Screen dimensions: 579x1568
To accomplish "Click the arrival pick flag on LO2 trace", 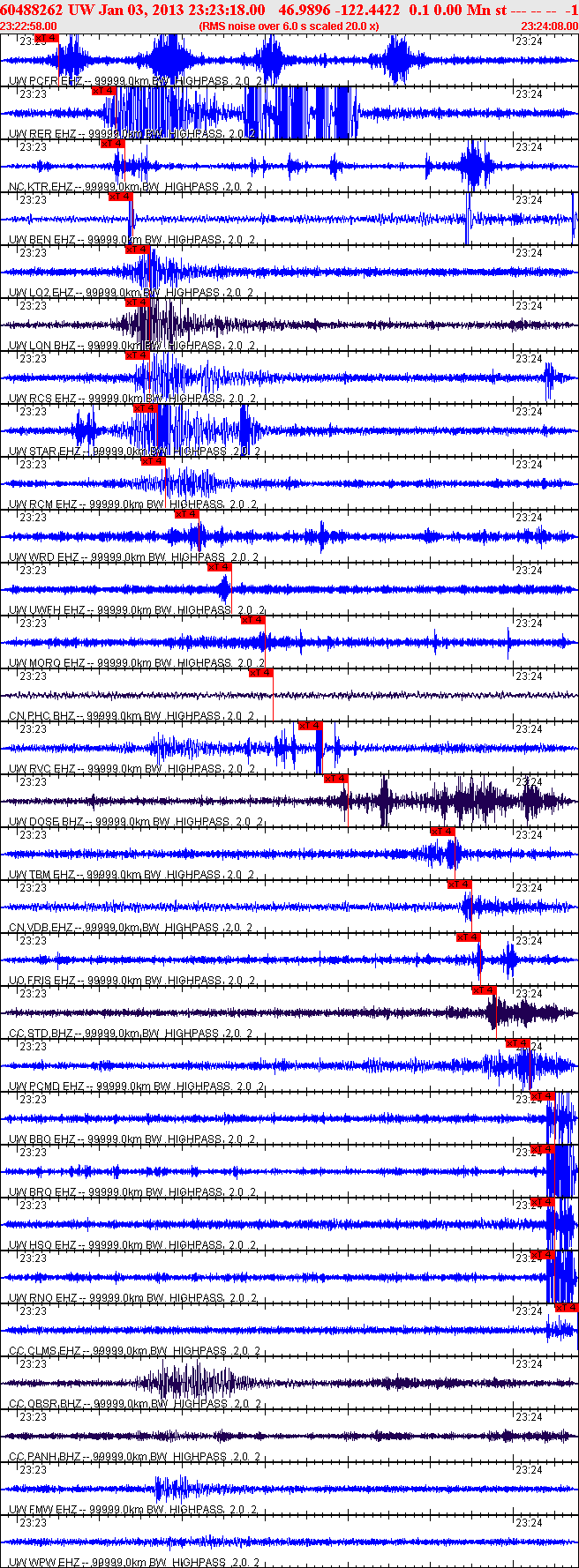I will click(138, 250).
